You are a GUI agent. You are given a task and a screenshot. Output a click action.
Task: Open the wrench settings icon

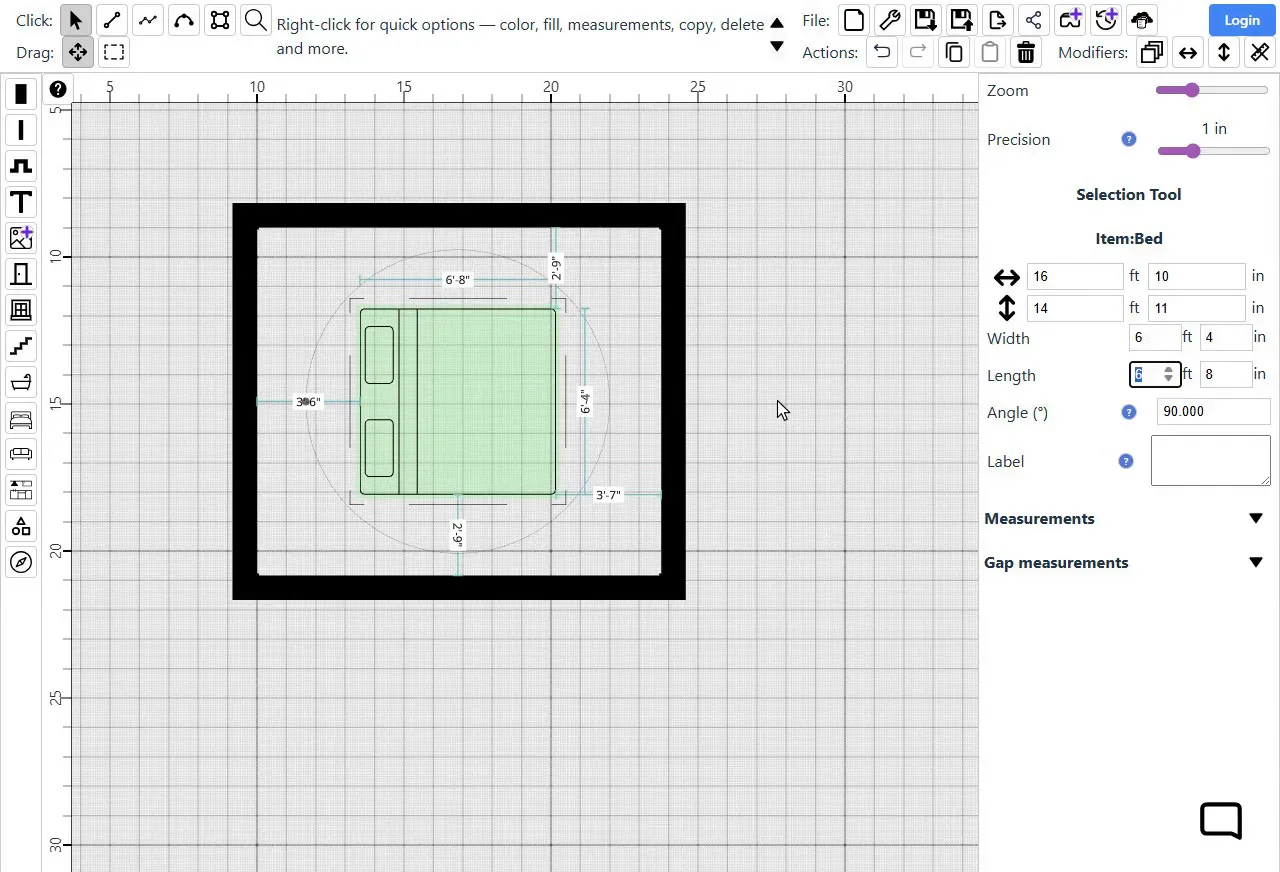(x=889, y=20)
